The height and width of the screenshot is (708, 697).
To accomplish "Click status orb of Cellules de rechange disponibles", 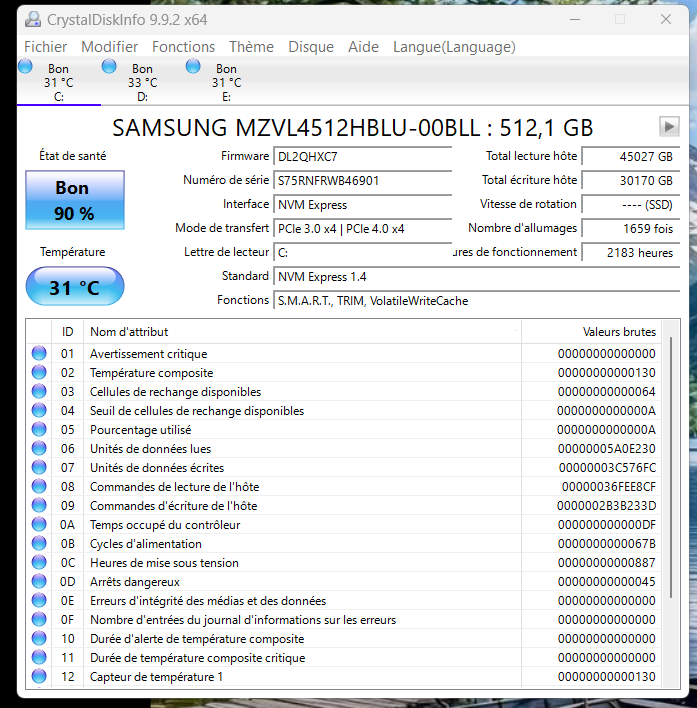I will [39, 391].
